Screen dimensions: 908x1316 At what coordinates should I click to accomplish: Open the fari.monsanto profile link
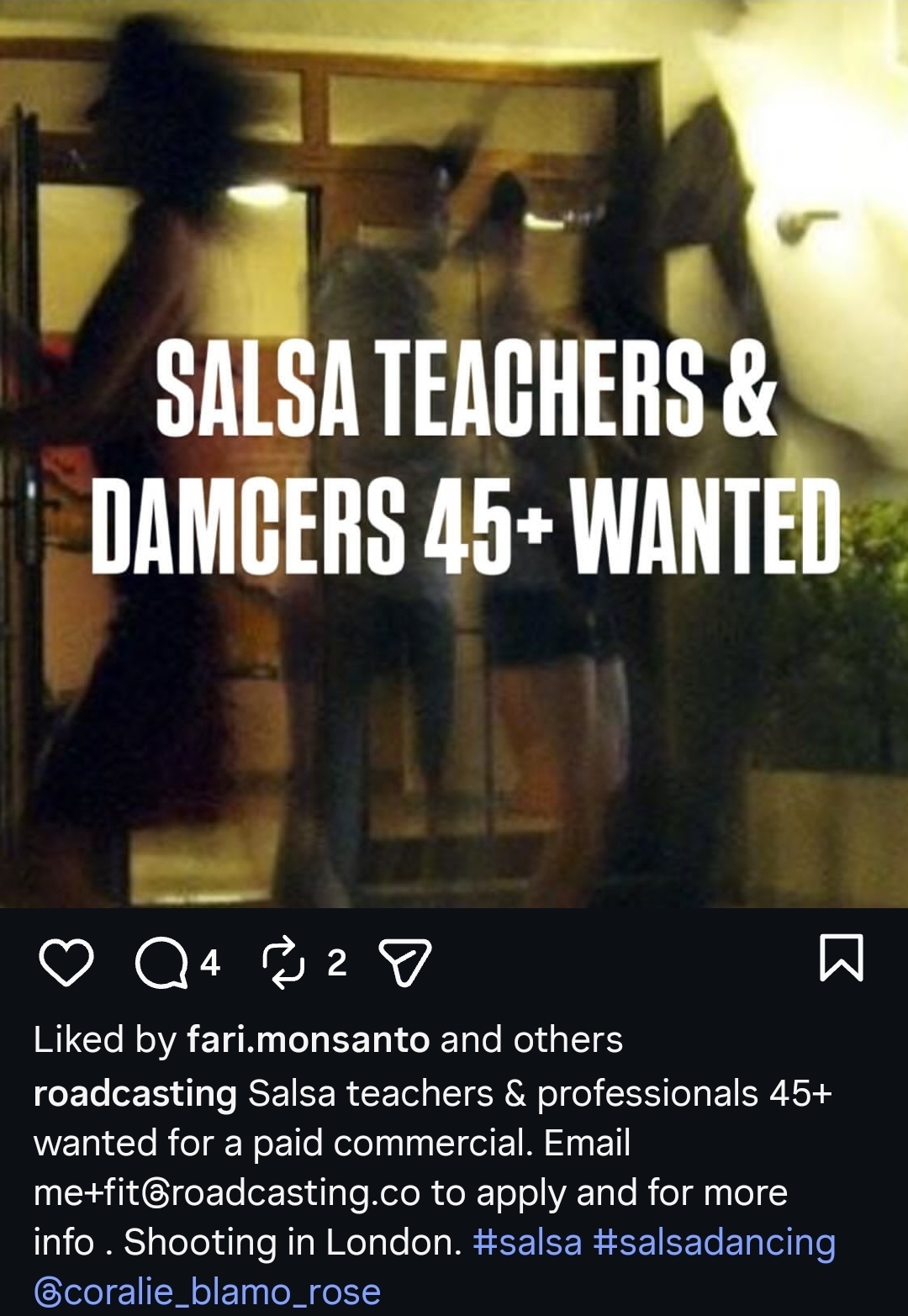click(308, 1040)
